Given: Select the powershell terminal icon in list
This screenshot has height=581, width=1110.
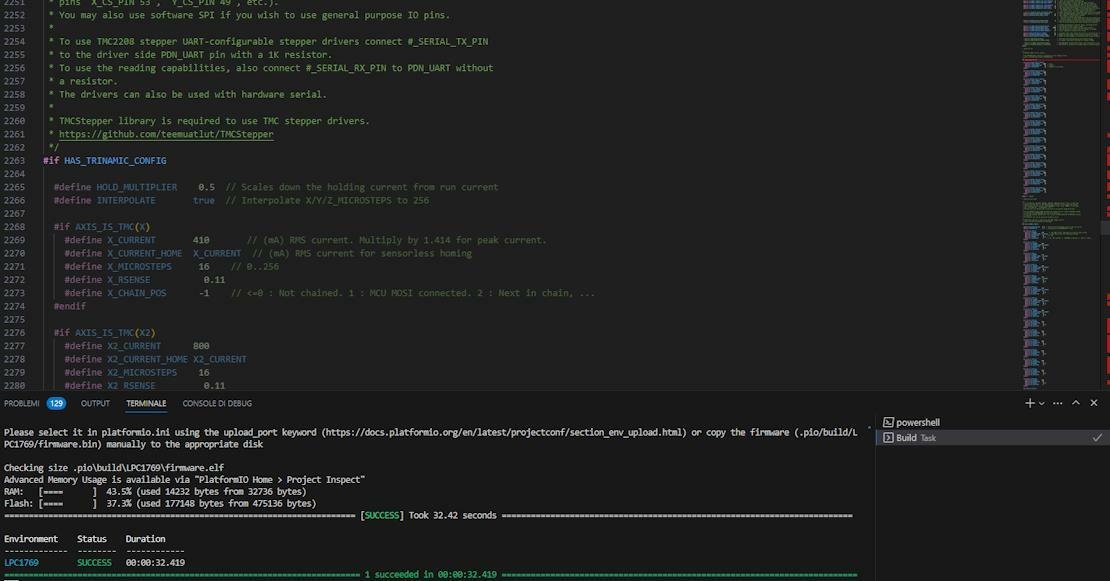Looking at the screenshot, I should coord(886,423).
